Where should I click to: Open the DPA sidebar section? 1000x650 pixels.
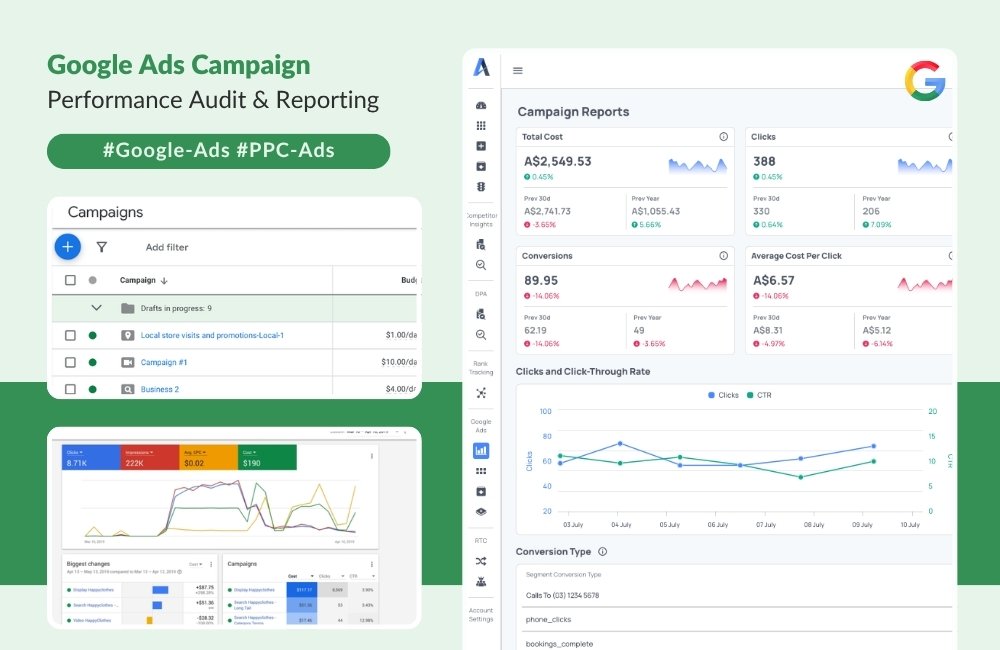click(x=481, y=294)
